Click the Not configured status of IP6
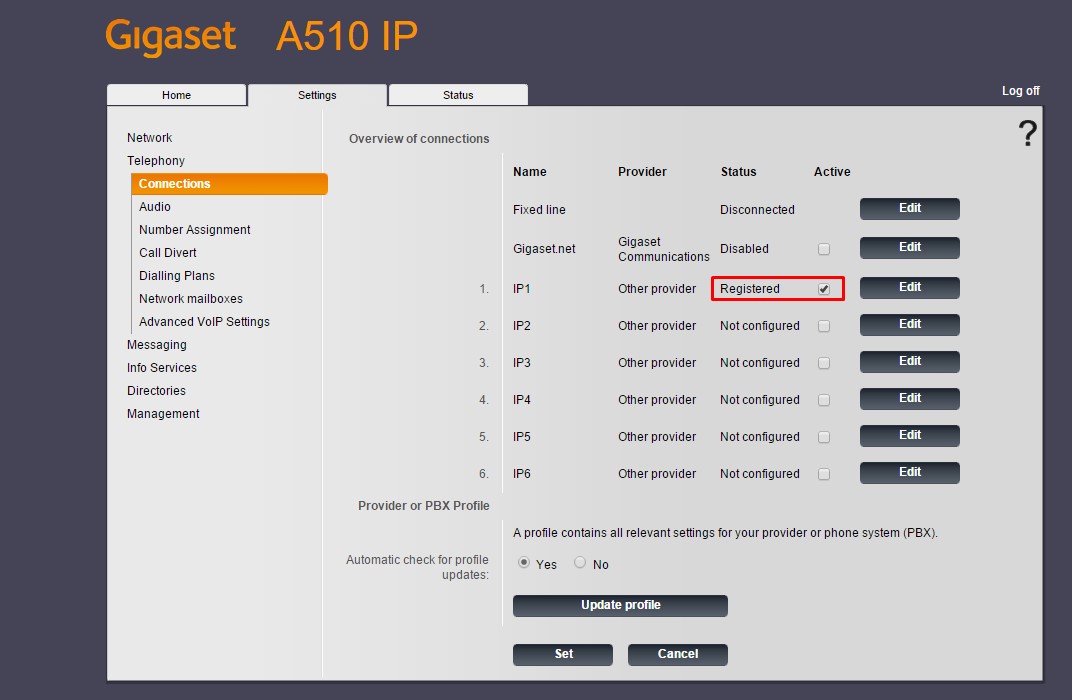 (760, 474)
